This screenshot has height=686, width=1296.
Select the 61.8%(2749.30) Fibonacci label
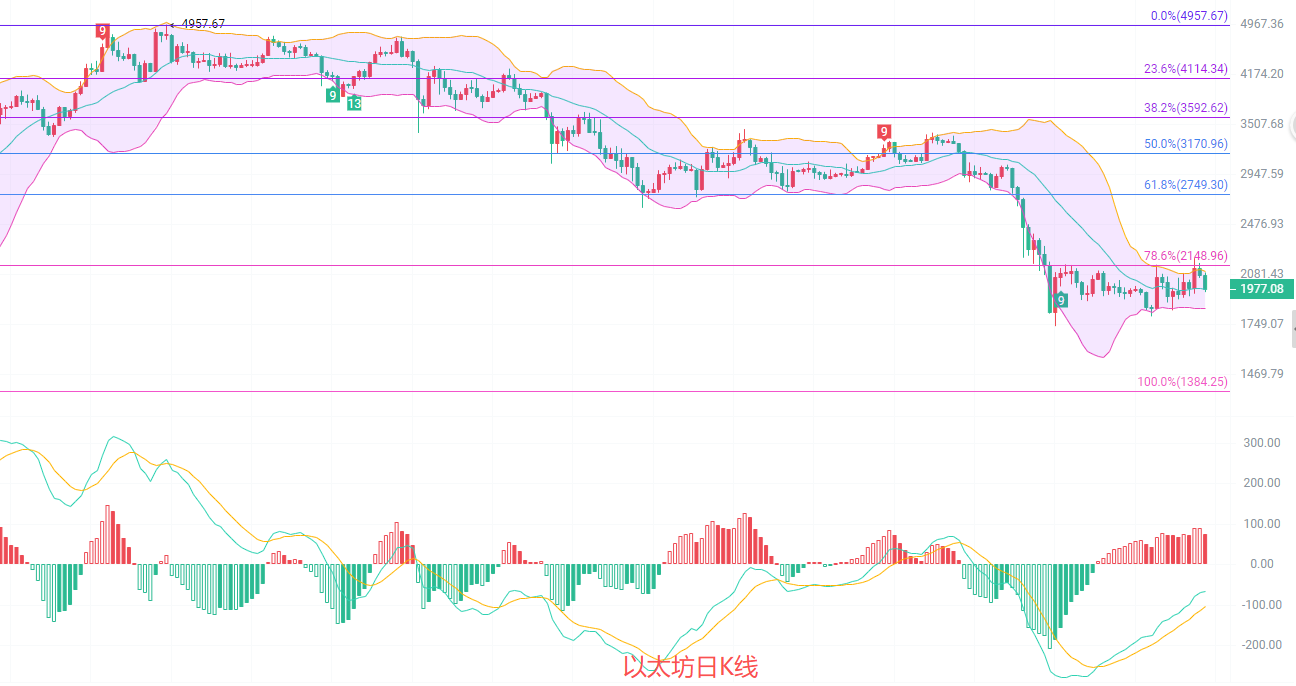point(1185,185)
